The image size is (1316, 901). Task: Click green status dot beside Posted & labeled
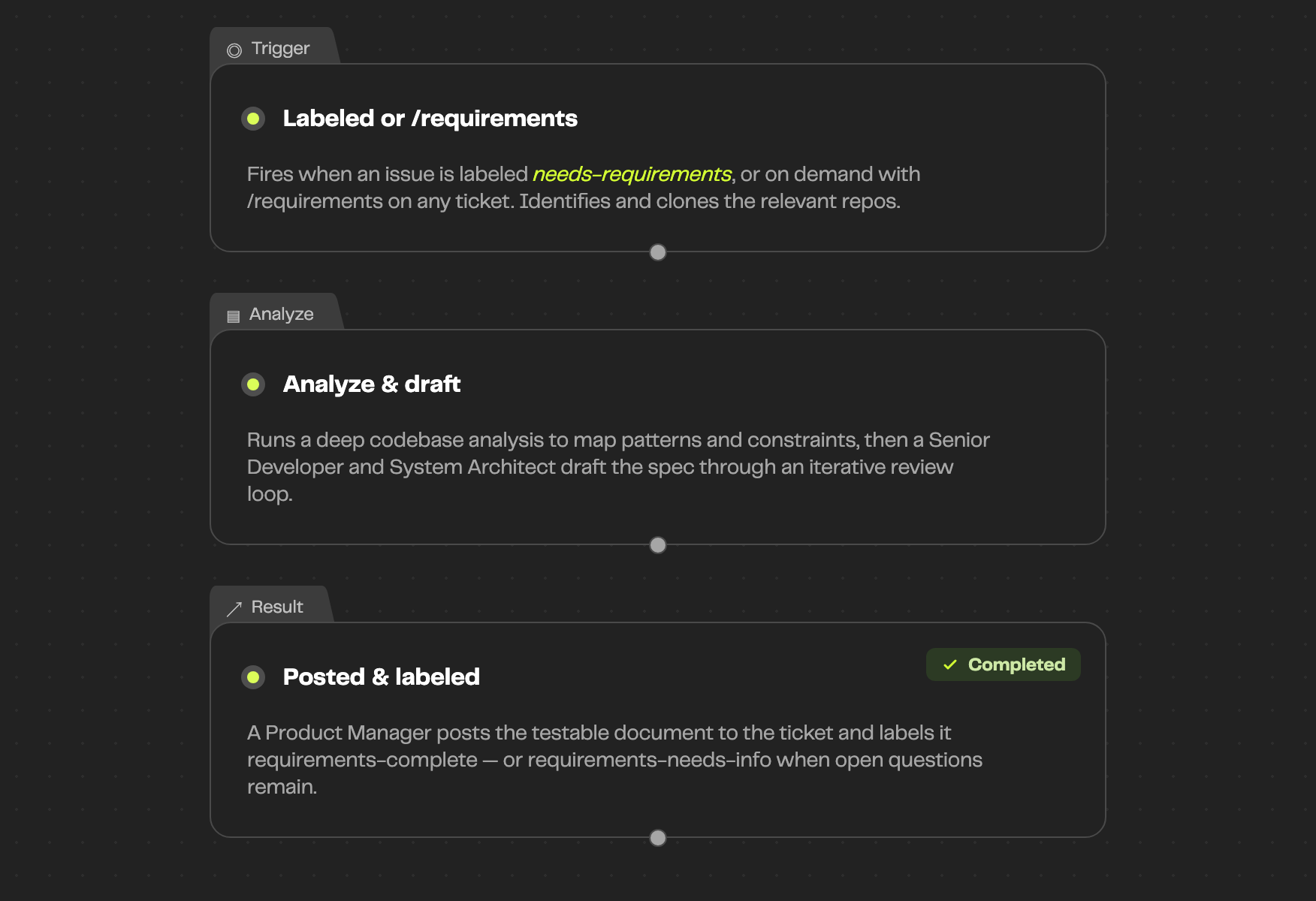coord(253,677)
